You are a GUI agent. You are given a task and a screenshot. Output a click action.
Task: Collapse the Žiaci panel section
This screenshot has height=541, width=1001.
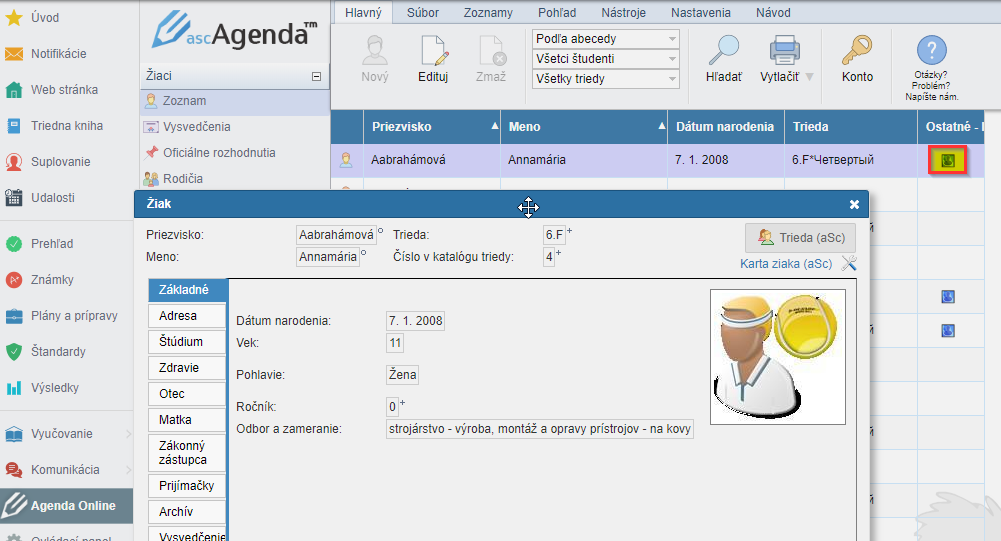[x=316, y=76]
